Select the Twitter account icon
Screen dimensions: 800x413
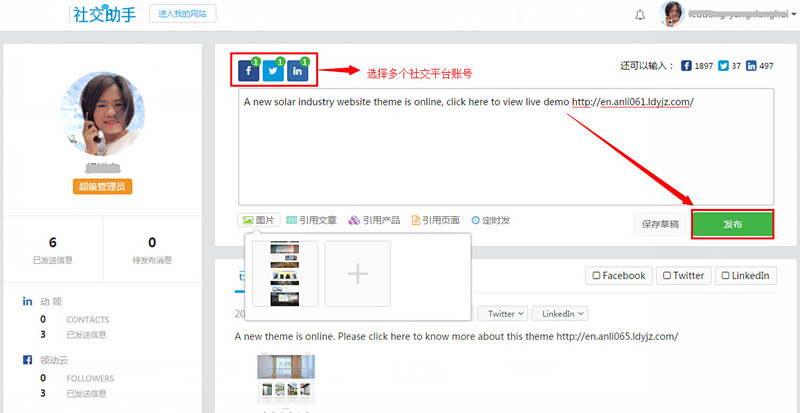point(273,71)
